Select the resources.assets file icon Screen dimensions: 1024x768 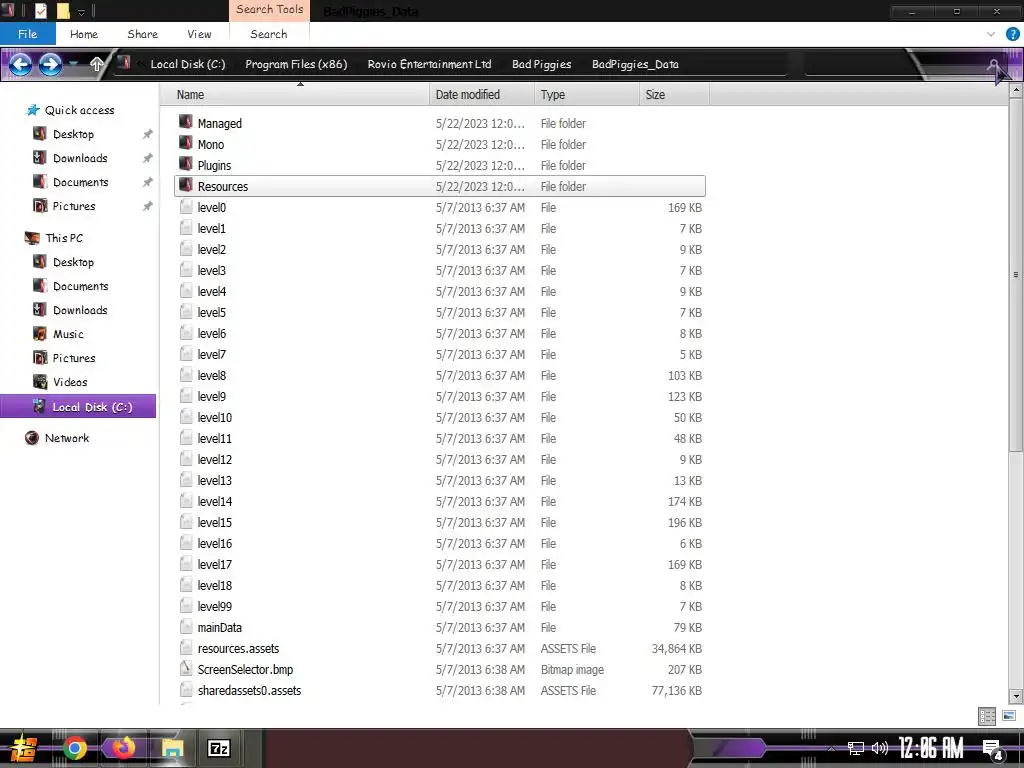[x=186, y=648]
